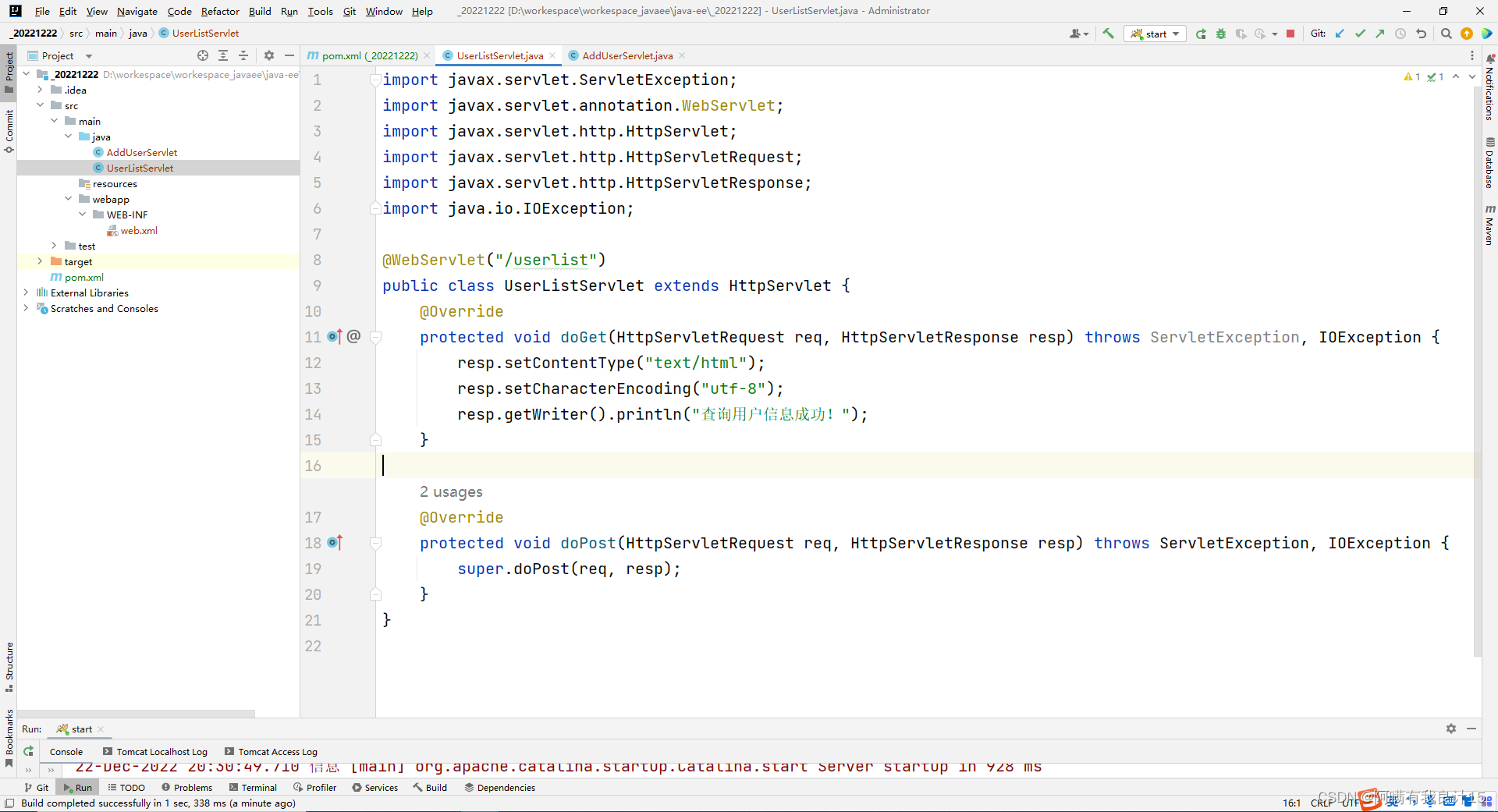The image size is (1498, 812).
Task: Open the Refactor menu
Action: pyautogui.click(x=220, y=11)
